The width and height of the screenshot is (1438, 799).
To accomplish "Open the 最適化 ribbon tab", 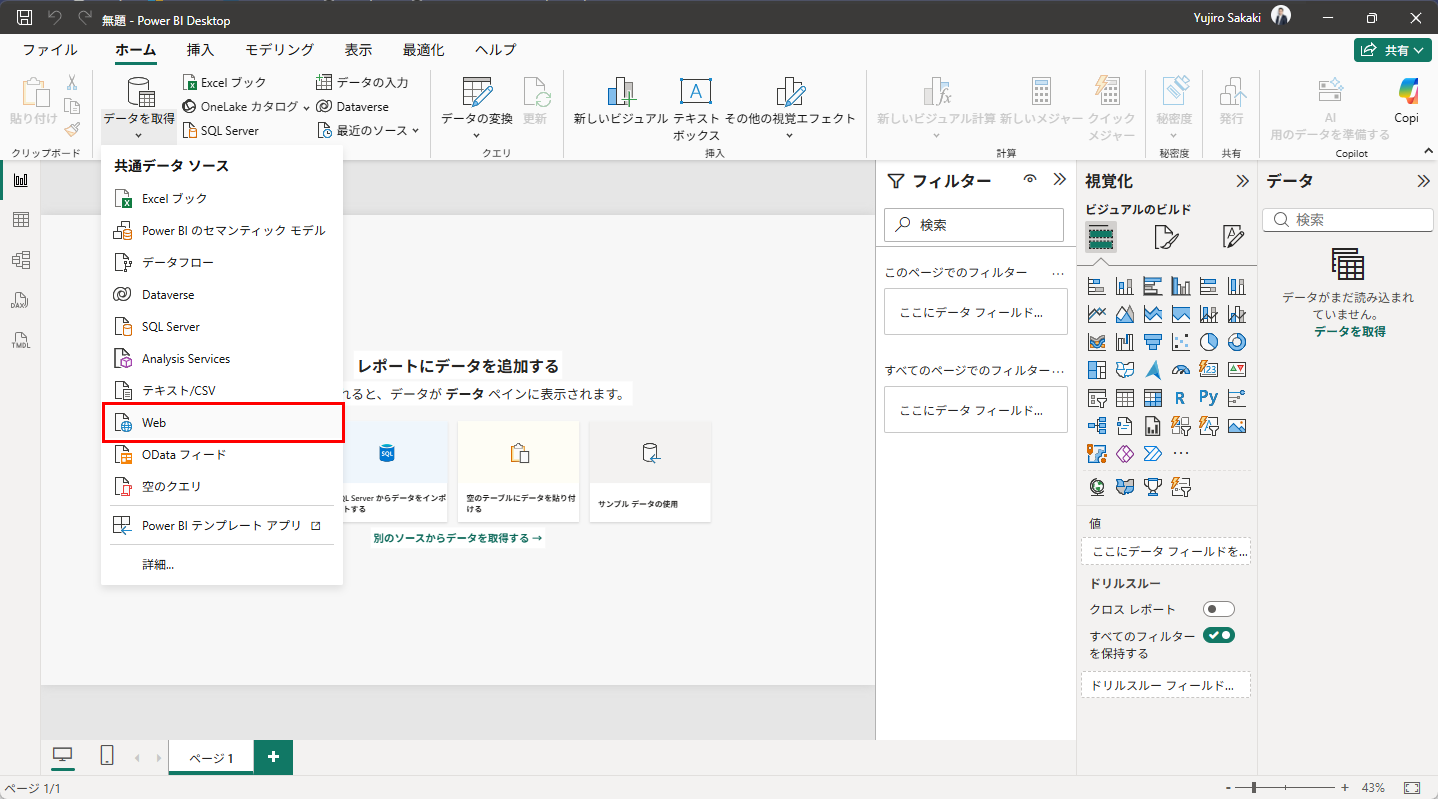I will 424,50.
